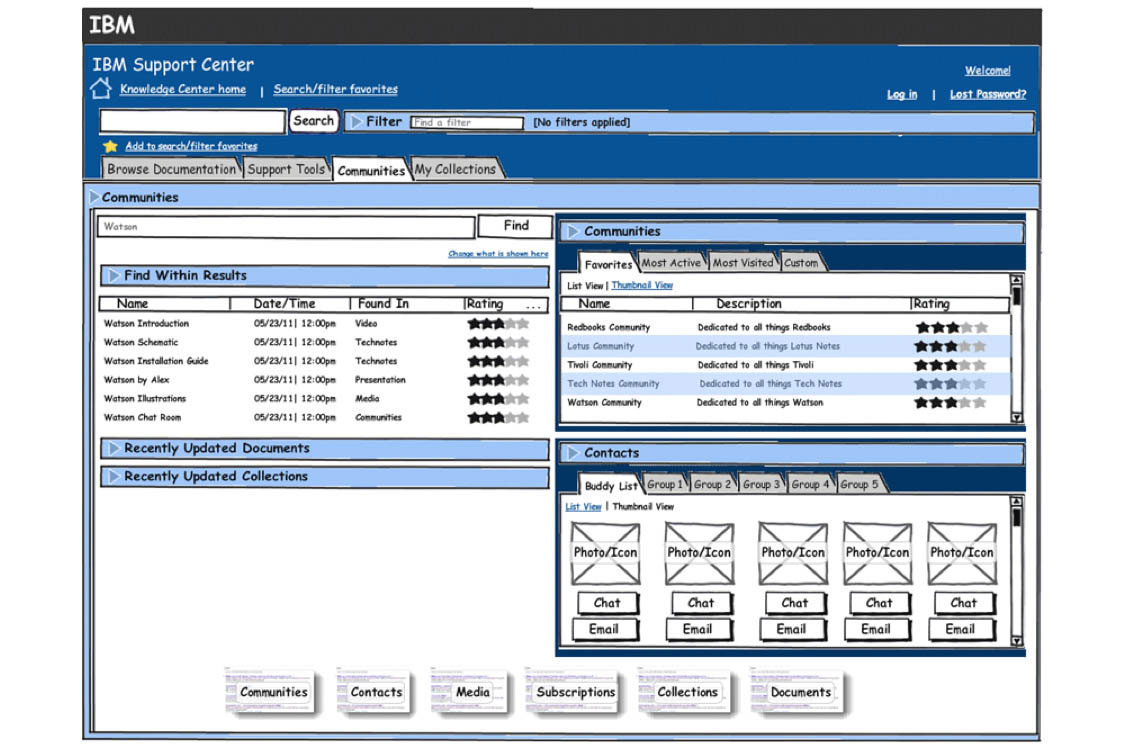Open the Documents icon in the bottom dock
Viewport: 1125px width, 750px height.
coord(798,692)
